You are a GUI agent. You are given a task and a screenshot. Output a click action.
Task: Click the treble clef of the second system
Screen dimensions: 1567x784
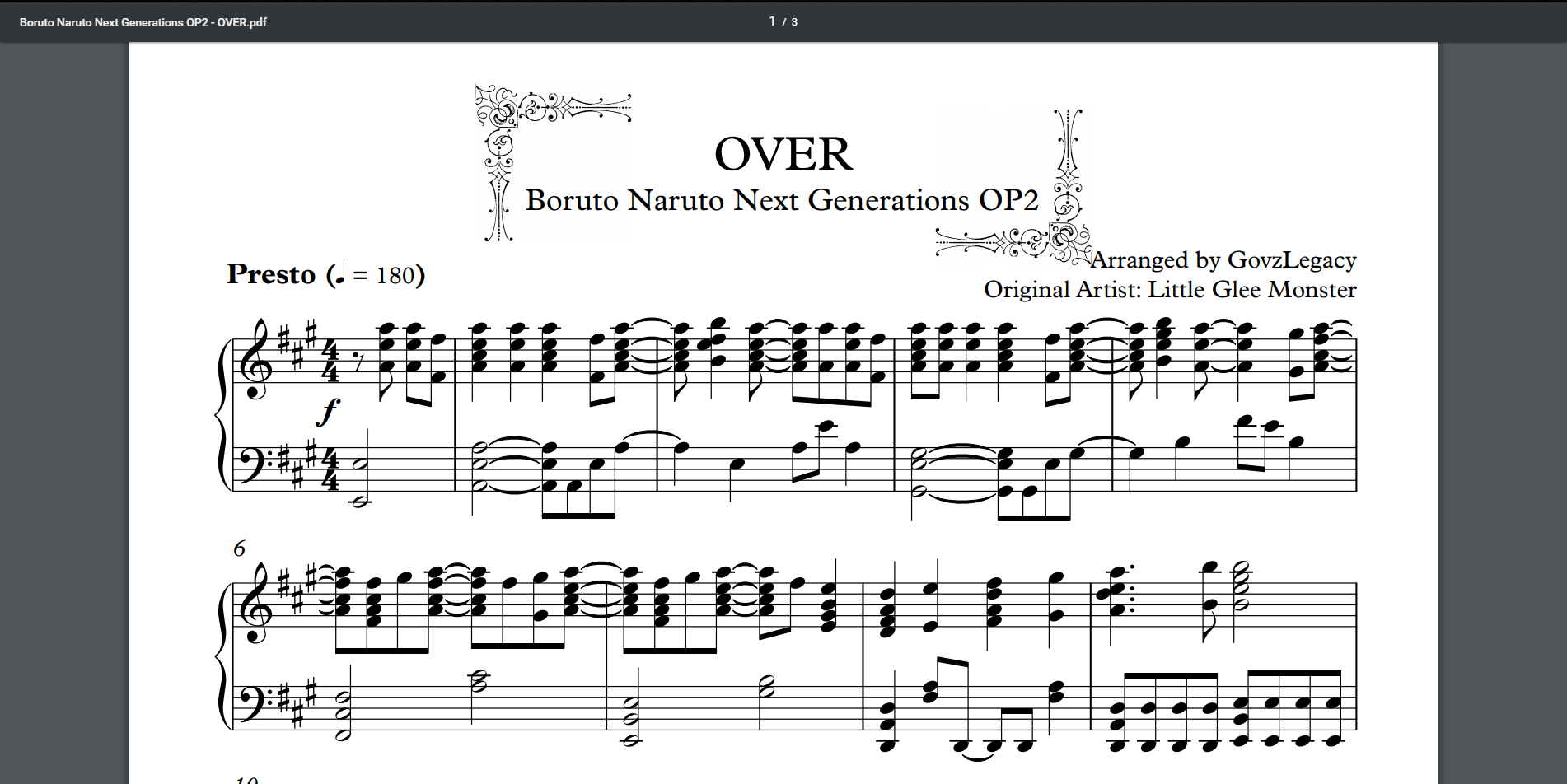(x=253, y=604)
